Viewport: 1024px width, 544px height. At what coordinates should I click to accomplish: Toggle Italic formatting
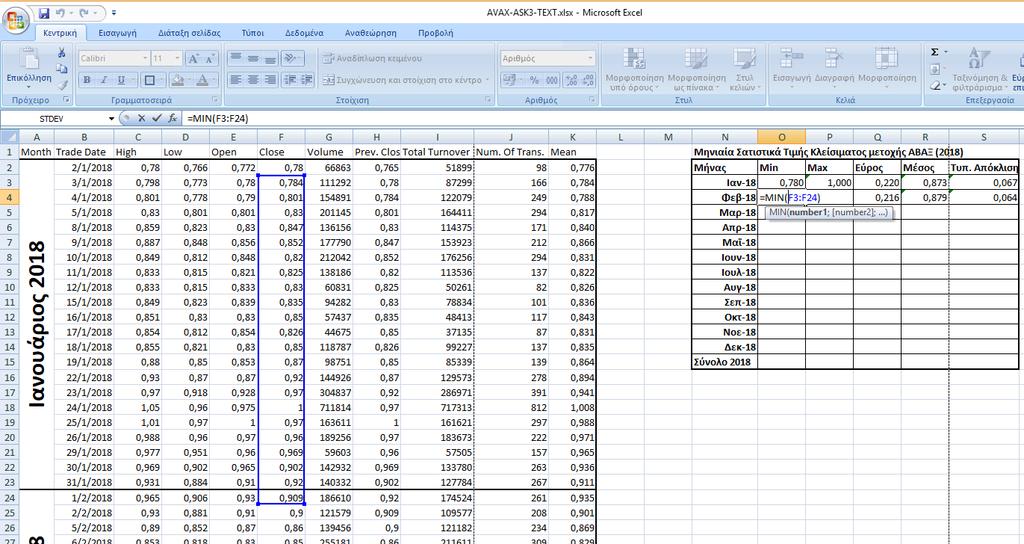point(104,80)
